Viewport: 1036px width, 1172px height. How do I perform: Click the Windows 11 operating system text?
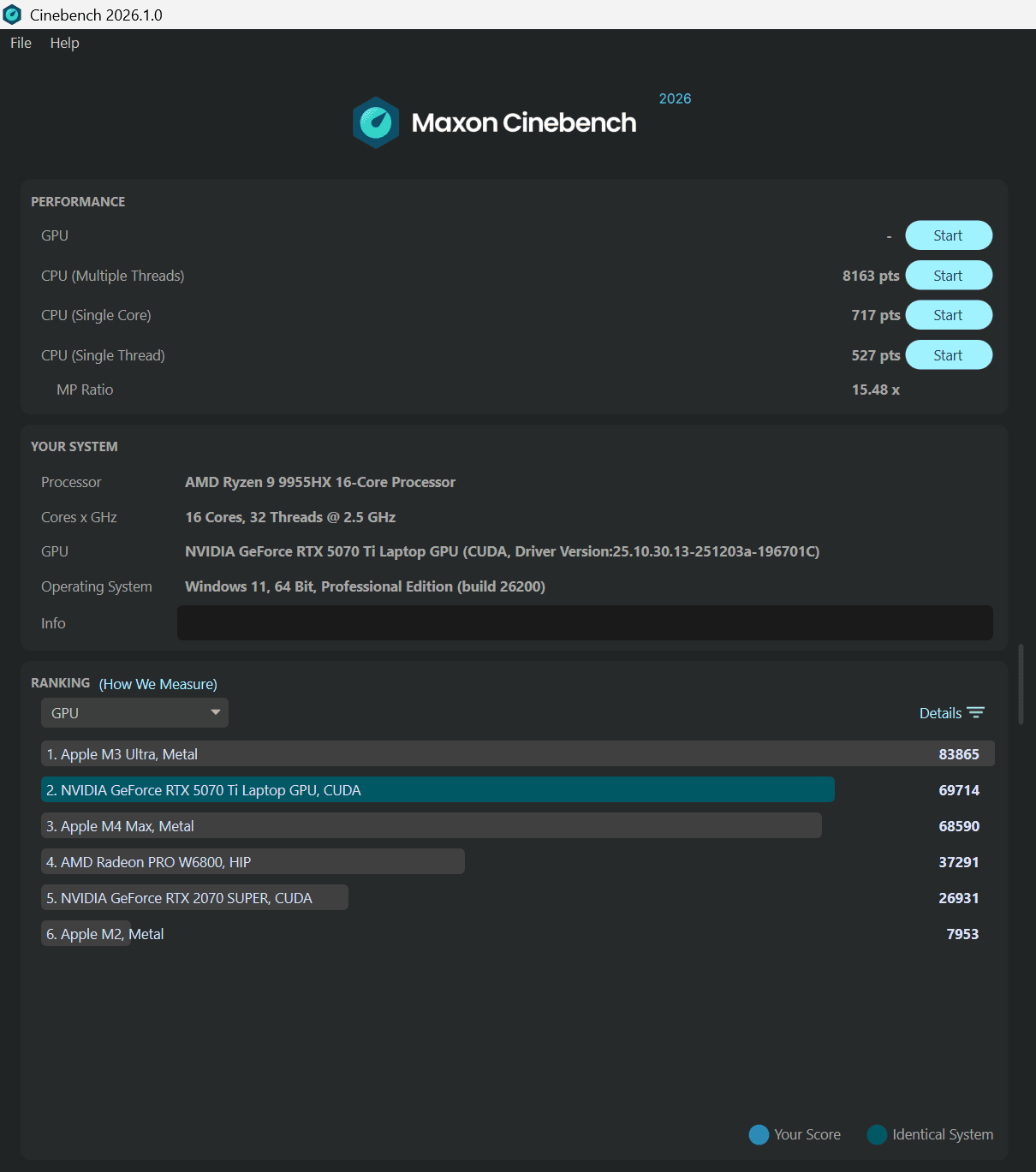coord(365,586)
